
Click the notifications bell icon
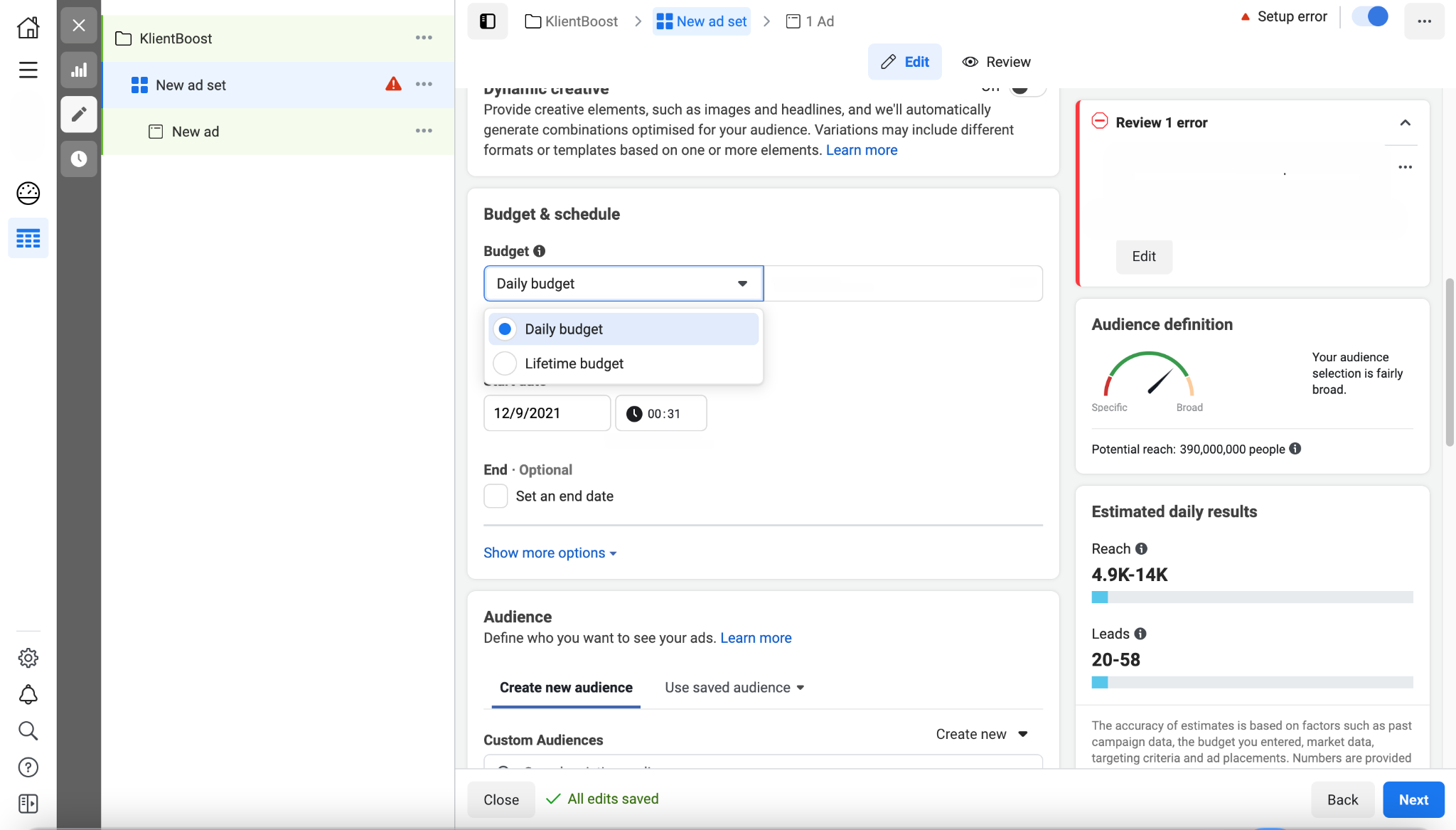click(28, 694)
